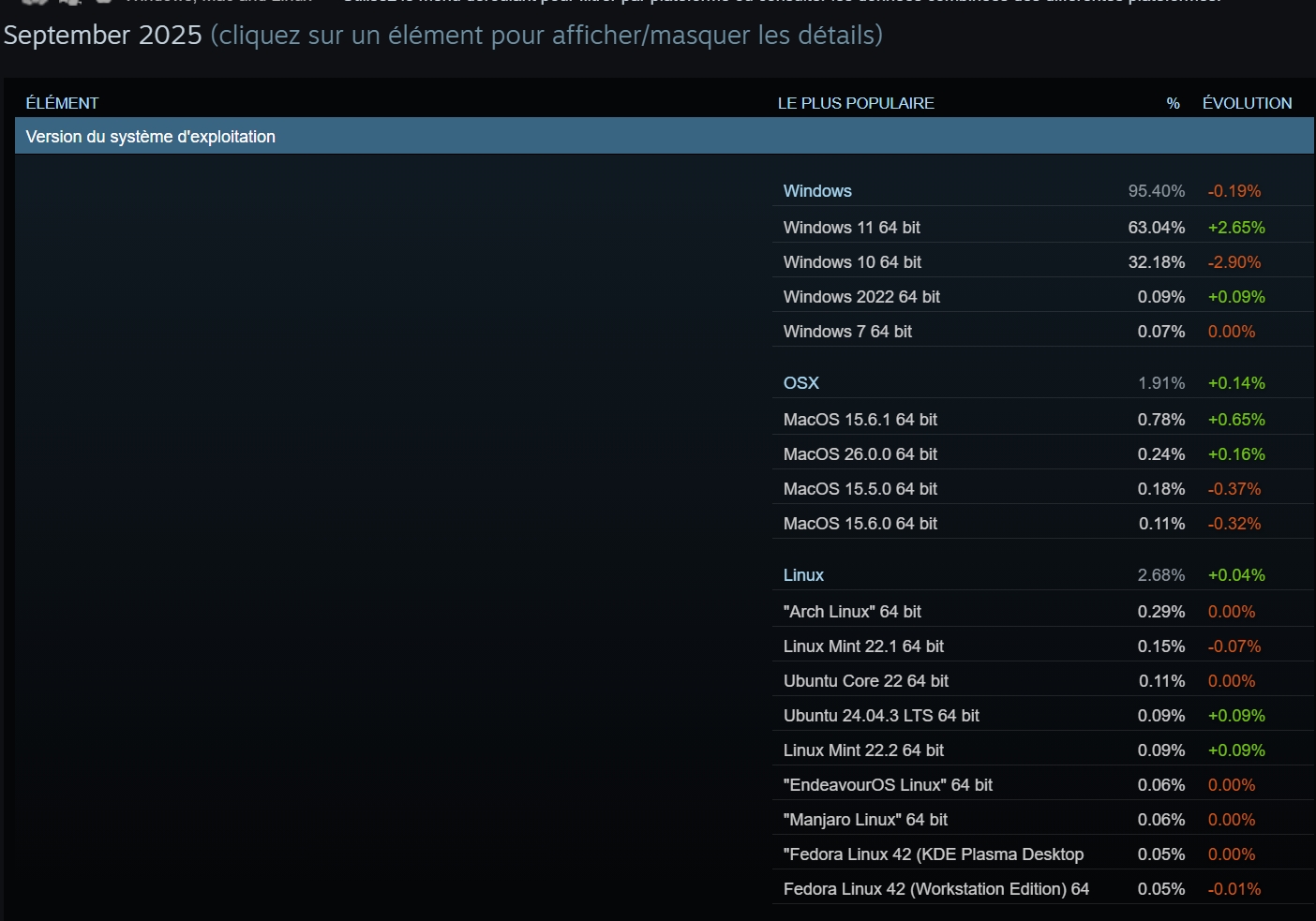Click the -0.19% change for Windows
The width and height of the screenshot is (1316, 921).
point(1234,191)
